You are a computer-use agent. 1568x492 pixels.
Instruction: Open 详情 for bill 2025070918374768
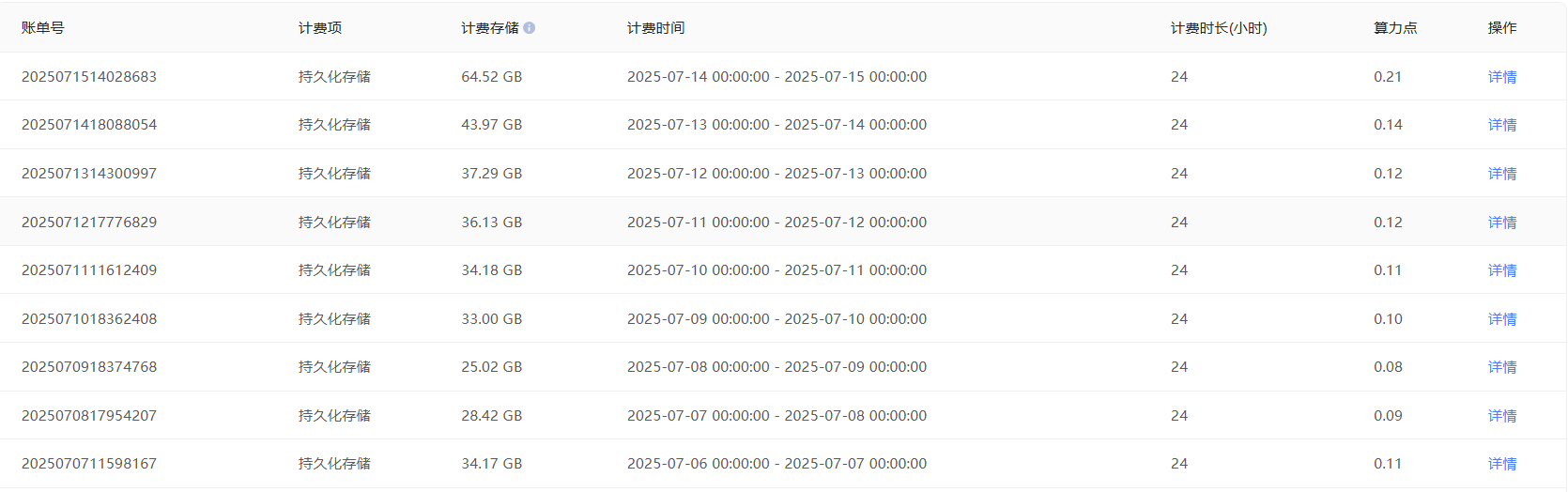pos(1502,367)
